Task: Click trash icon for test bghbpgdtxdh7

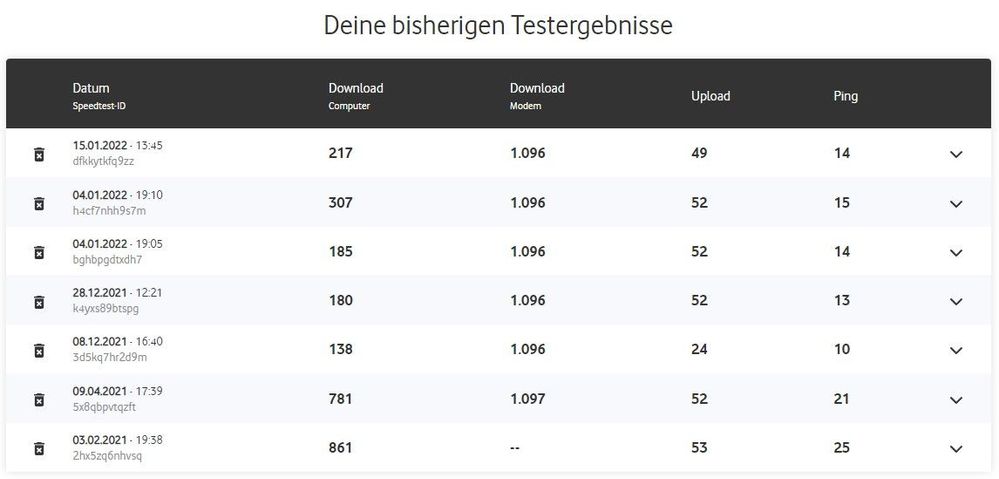Action: pyautogui.click(x=39, y=252)
